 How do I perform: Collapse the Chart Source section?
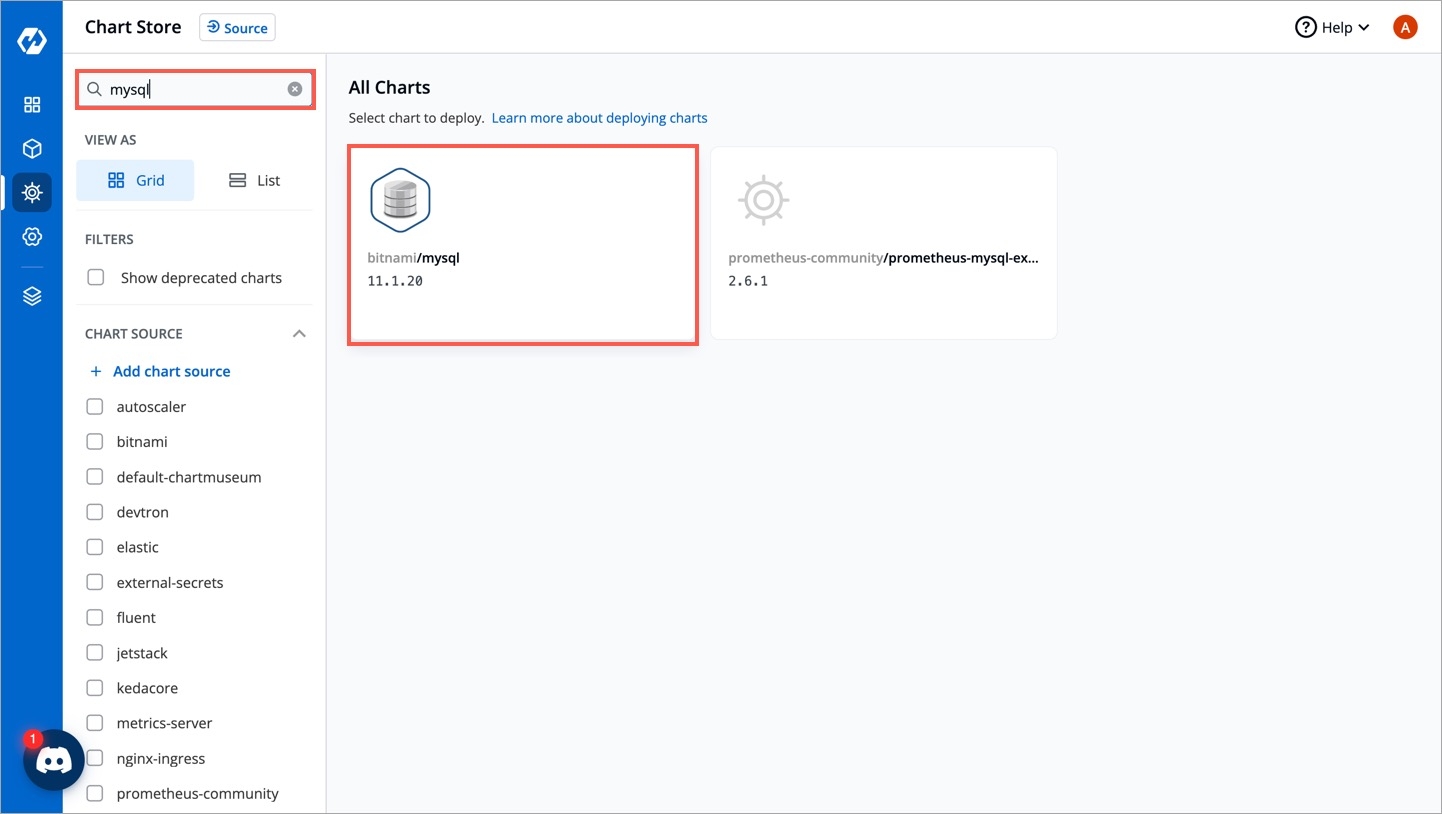point(299,334)
